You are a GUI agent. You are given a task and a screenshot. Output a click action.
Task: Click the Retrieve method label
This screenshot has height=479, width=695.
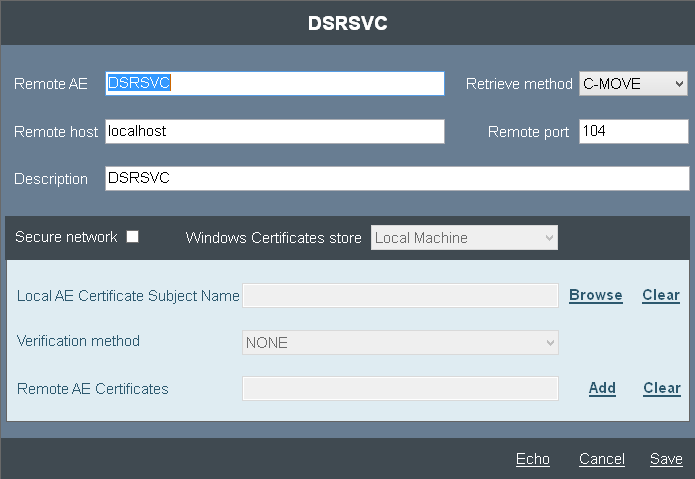(x=519, y=84)
